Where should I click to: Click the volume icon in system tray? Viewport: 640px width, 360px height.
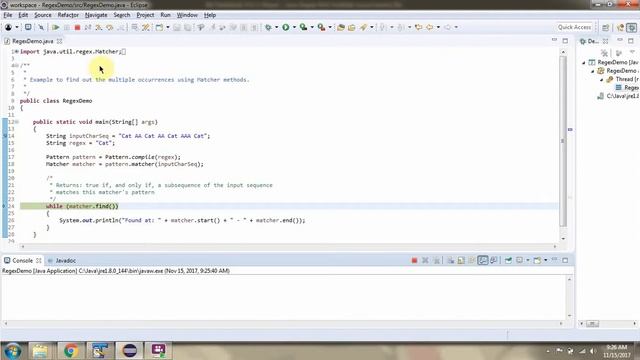pos(593,351)
